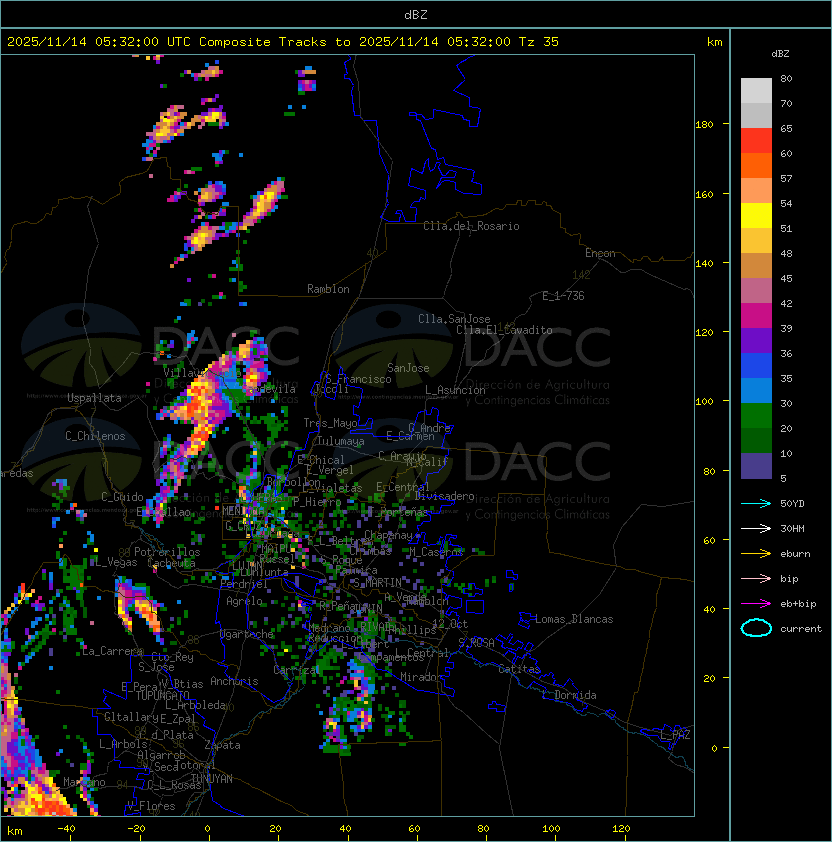Click the 'Potrerillos' map label
Image resolution: width=832 pixels, height=842 pixels.
coord(167,552)
